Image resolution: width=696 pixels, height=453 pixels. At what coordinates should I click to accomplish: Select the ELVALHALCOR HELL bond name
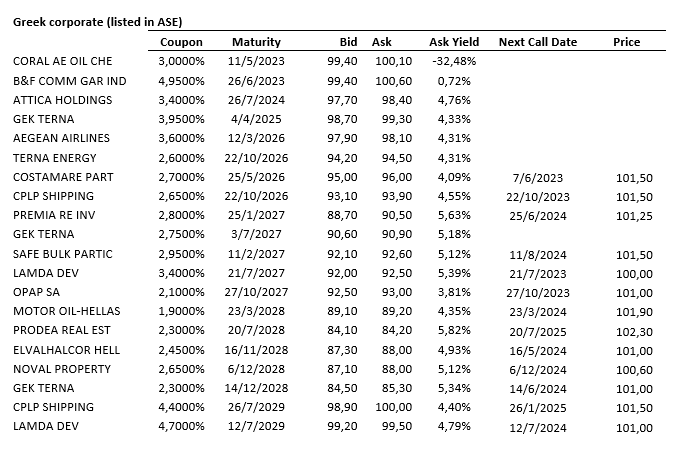coord(66,349)
